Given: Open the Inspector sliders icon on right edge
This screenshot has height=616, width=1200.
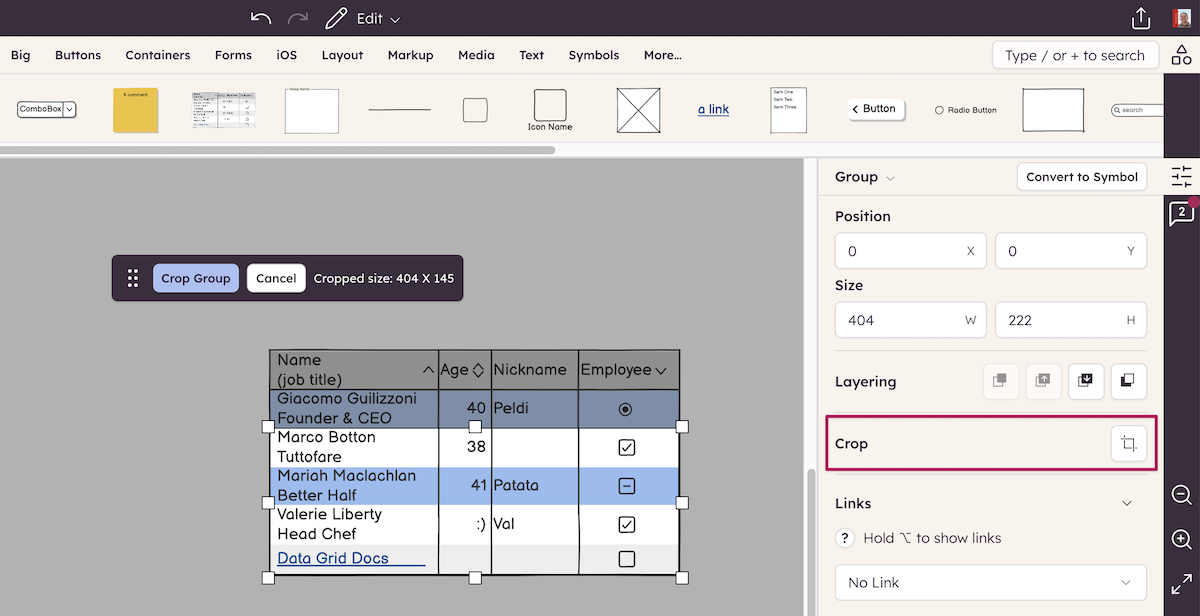Looking at the screenshot, I should click(1181, 176).
